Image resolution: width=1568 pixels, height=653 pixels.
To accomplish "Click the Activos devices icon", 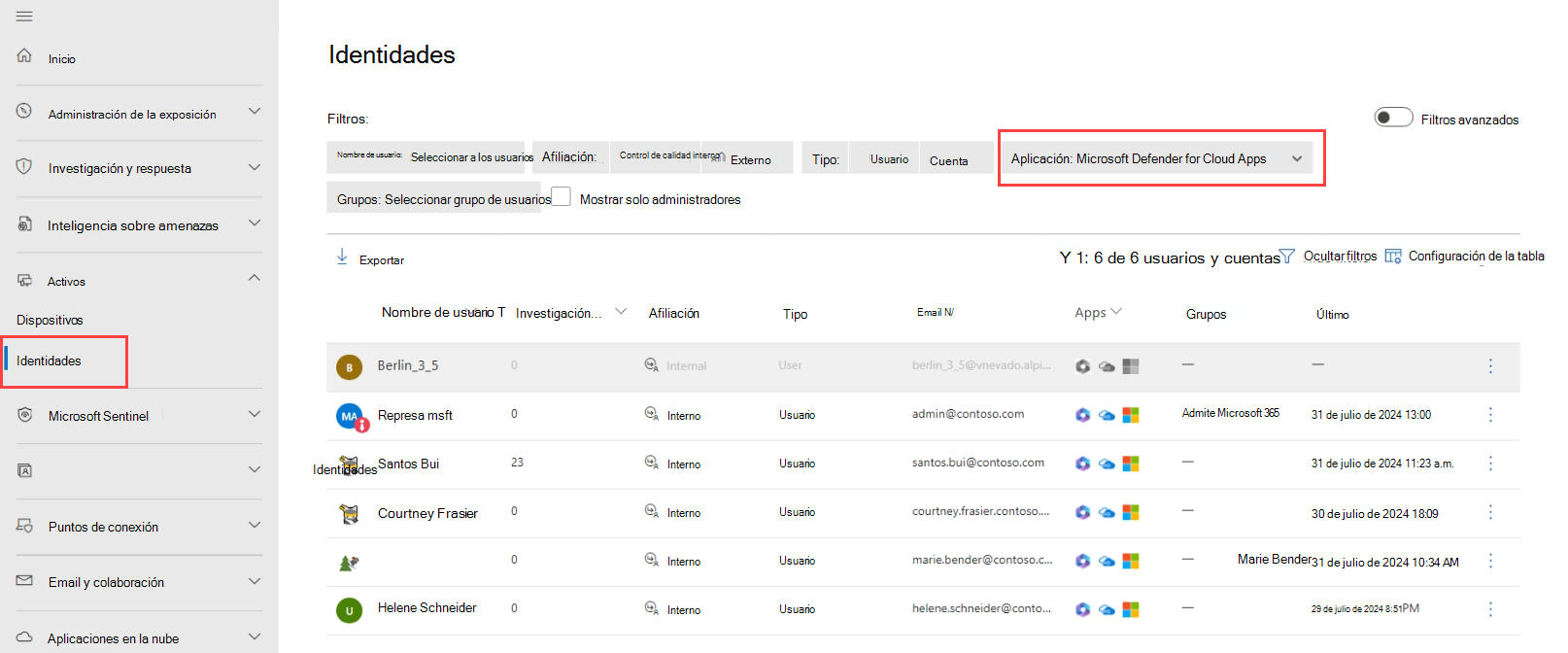I will click(x=24, y=280).
